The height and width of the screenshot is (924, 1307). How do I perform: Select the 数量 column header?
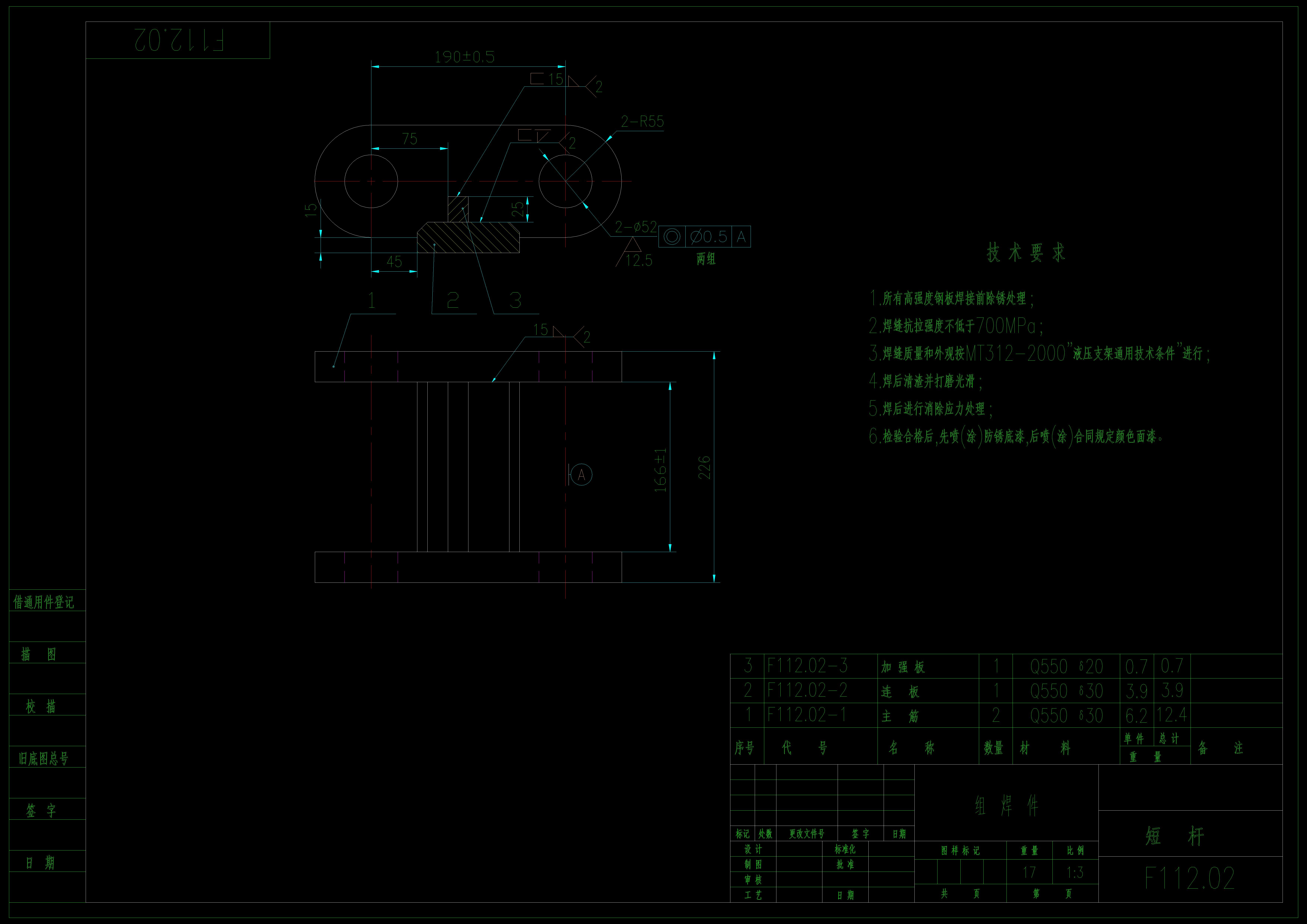(993, 748)
